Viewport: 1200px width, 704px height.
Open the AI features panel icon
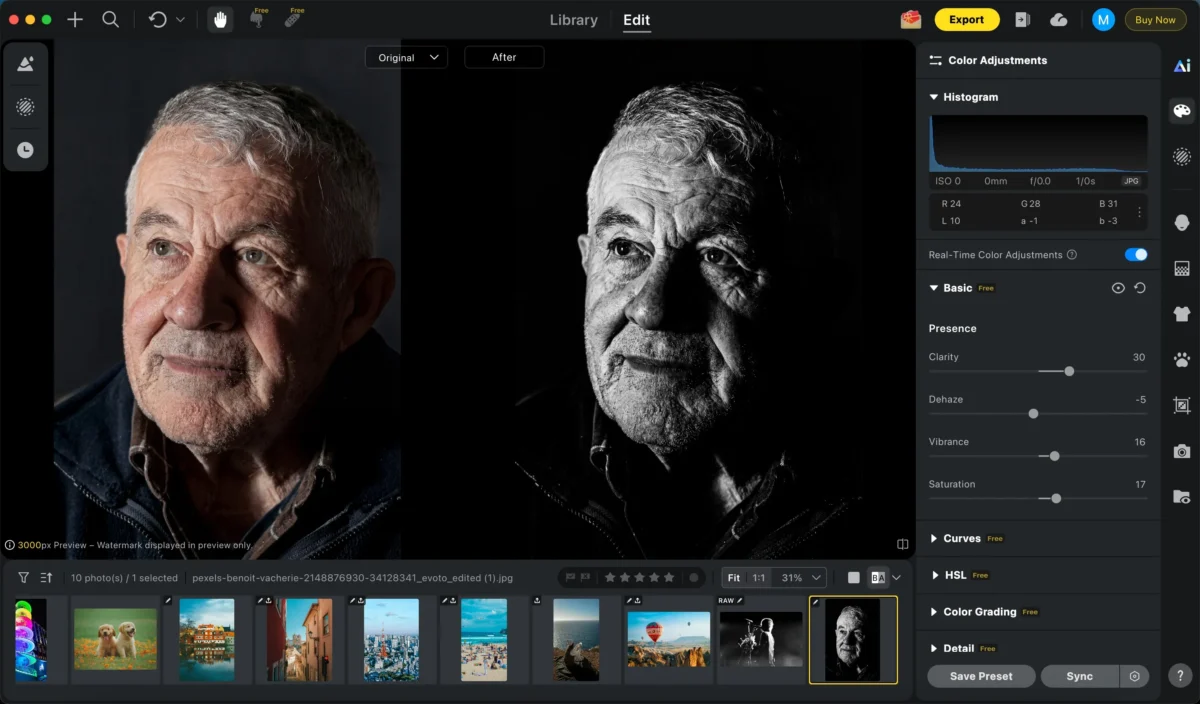pos(1182,65)
